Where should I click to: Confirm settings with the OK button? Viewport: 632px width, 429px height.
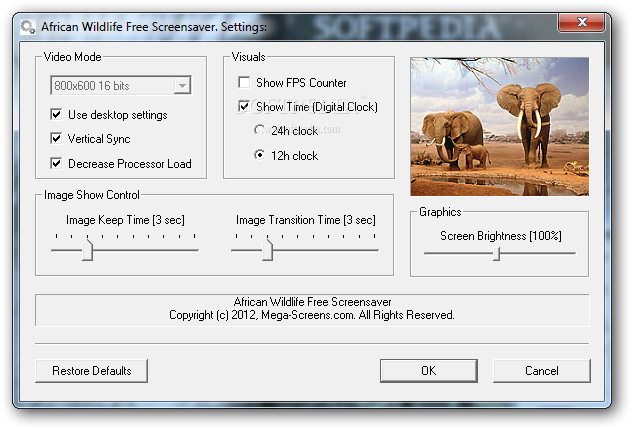(429, 371)
